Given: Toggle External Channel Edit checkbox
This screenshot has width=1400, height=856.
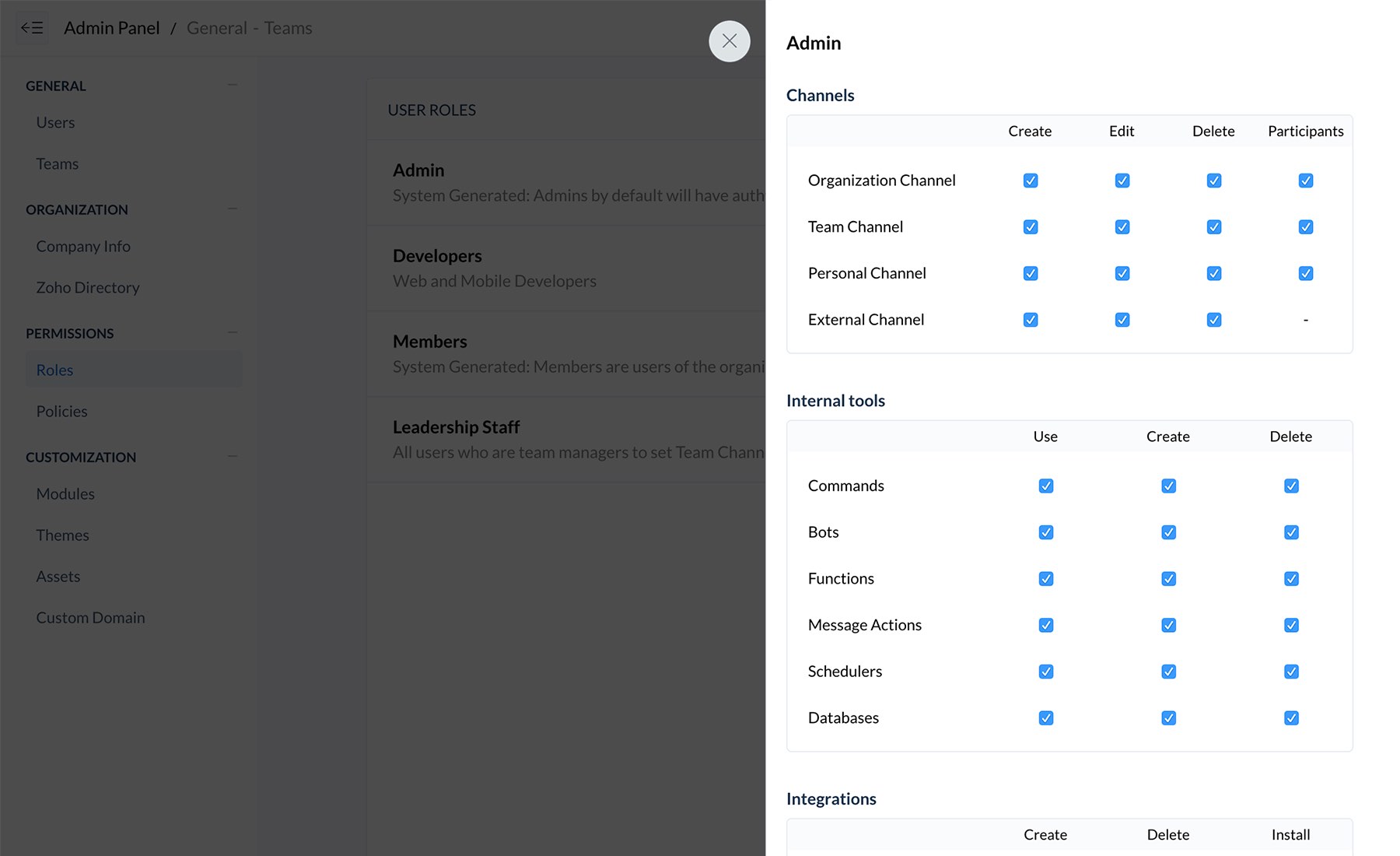Looking at the screenshot, I should tap(1122, 320).
